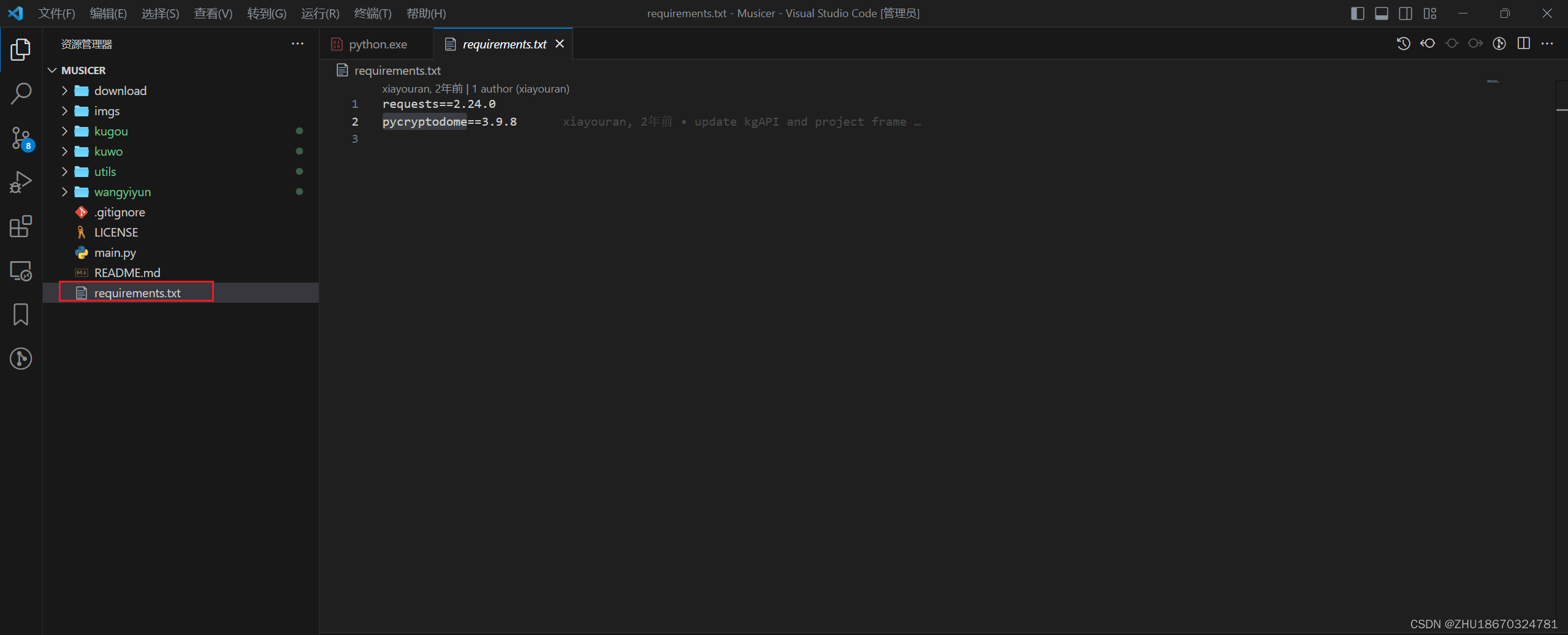Open the 编辑(E) menu
Screen dimensions: 1568x635
pyautogui.click(x=108, y=13)
